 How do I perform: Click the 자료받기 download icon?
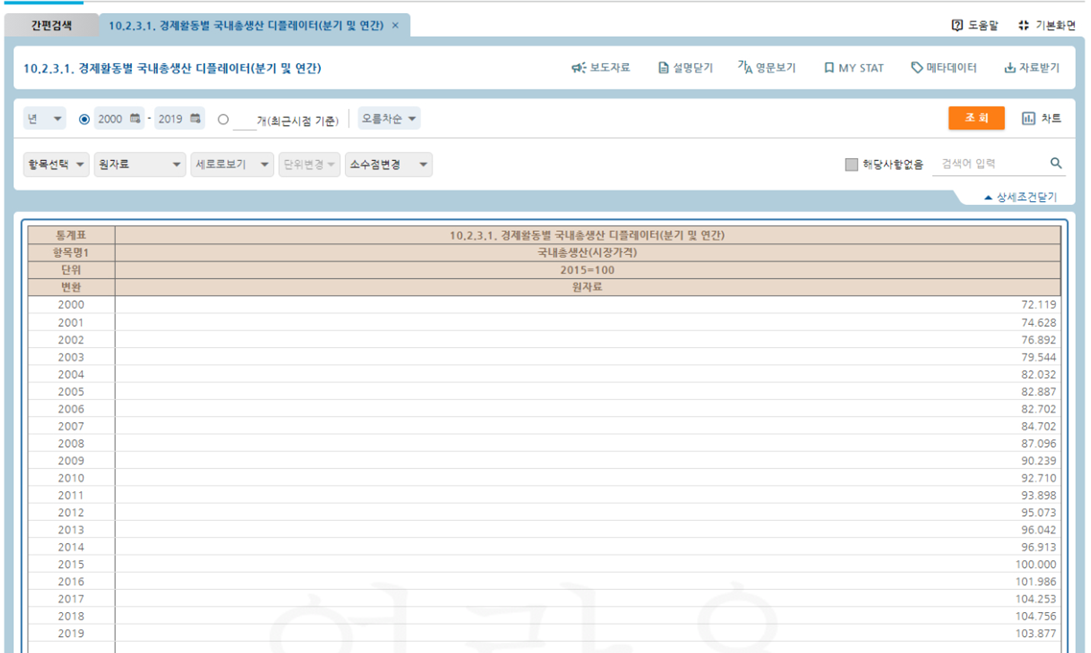(1009, 68)
